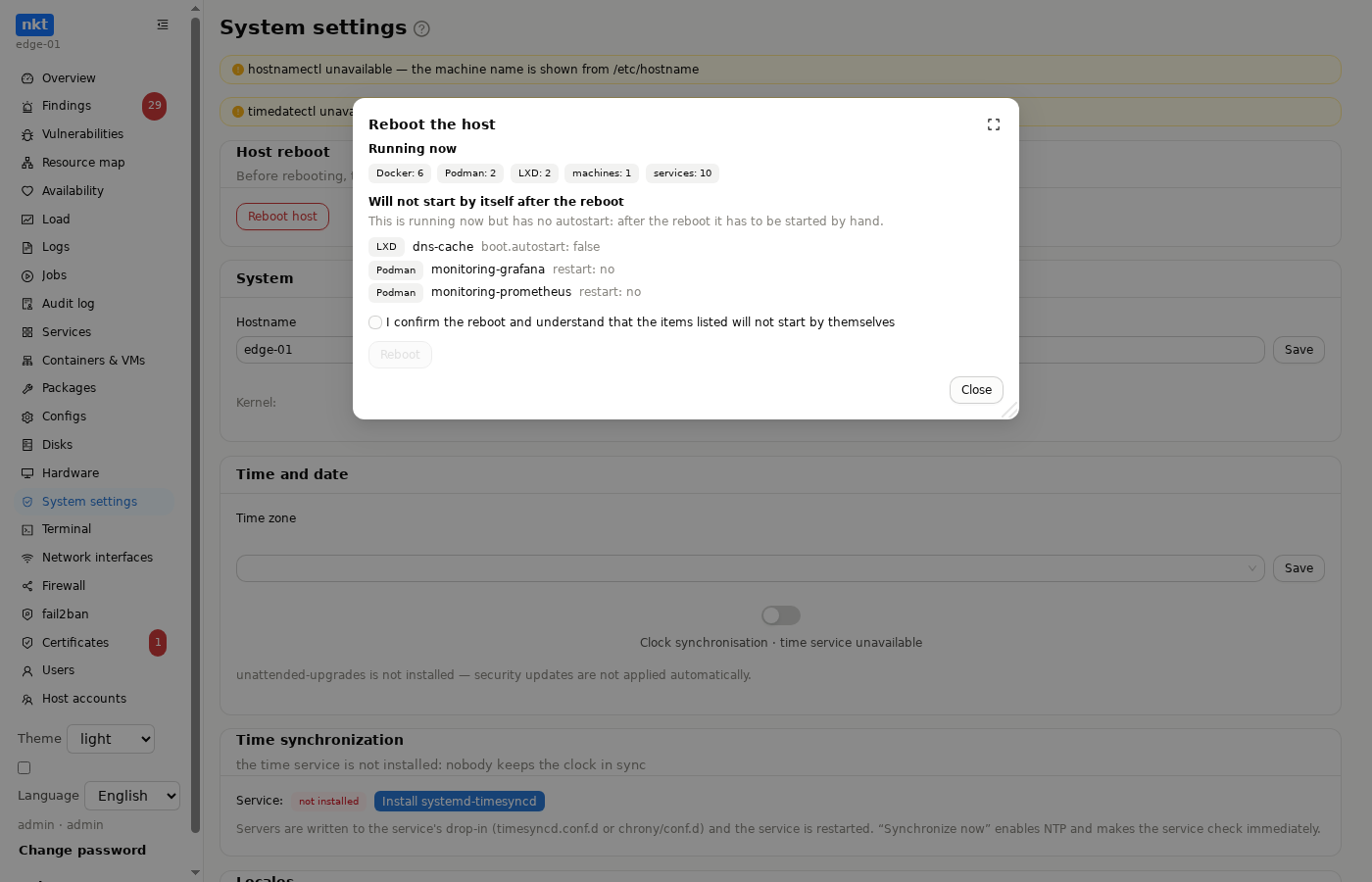The width and height of the screenshot is (1372, 882).
Task: Click the Jobs play-circle icon
Action: tap(27, 275)
